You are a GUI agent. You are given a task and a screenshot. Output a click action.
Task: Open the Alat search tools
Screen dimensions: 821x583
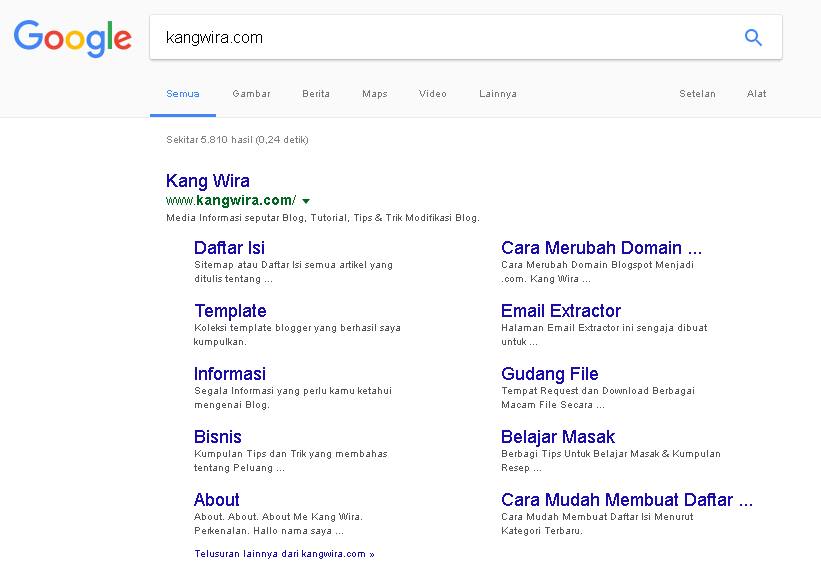(x=756, y=94)
